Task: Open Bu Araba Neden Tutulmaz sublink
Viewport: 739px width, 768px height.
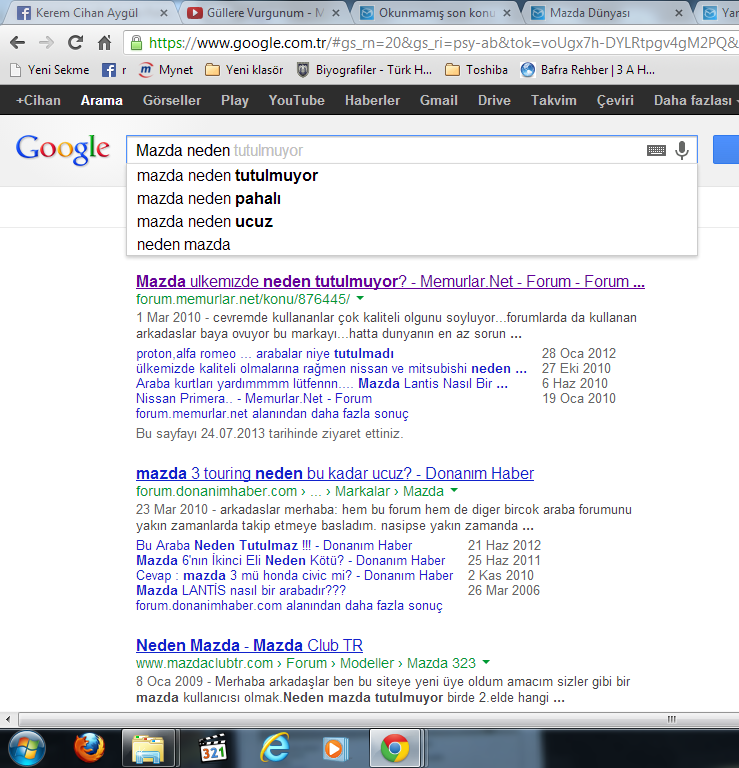Action: point(274,546)
